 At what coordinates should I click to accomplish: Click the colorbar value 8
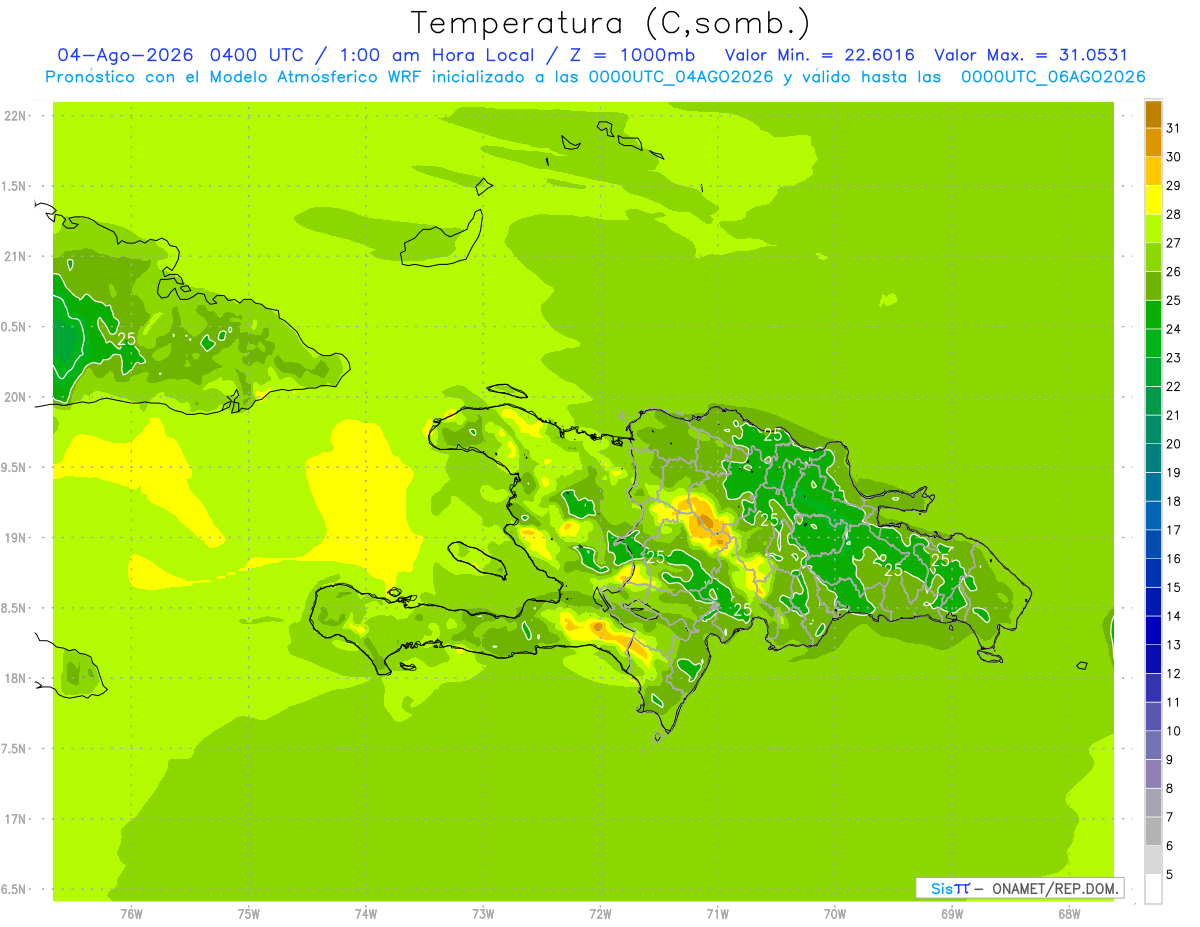pyautogui.click(x=1170, y=789)
